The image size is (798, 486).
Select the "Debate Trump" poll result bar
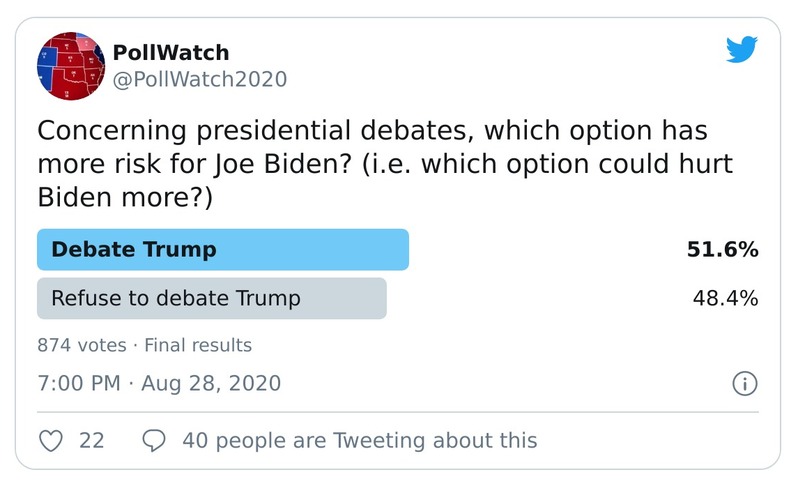(x=222, y=250)
